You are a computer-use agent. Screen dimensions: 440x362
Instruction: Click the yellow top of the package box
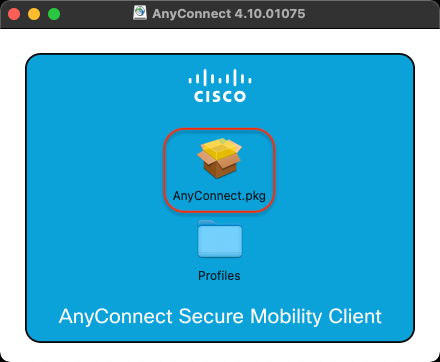(x=219, y=149)
